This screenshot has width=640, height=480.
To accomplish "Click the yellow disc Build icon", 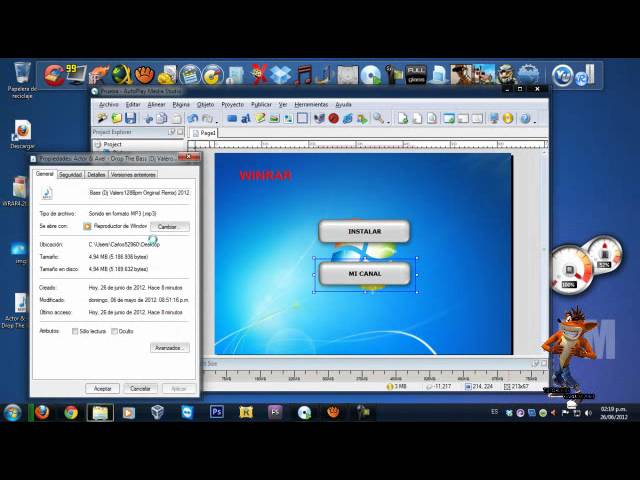I will (x=508, y=118).
